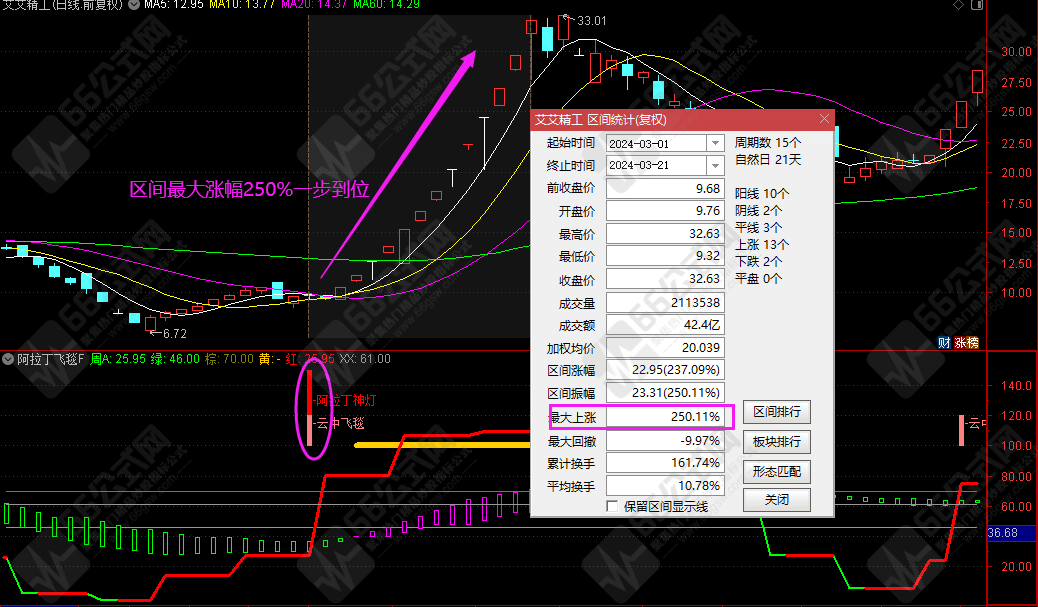
Task: Enable 保留区间显示线 checkbox
Action: (x=613, y=506)
